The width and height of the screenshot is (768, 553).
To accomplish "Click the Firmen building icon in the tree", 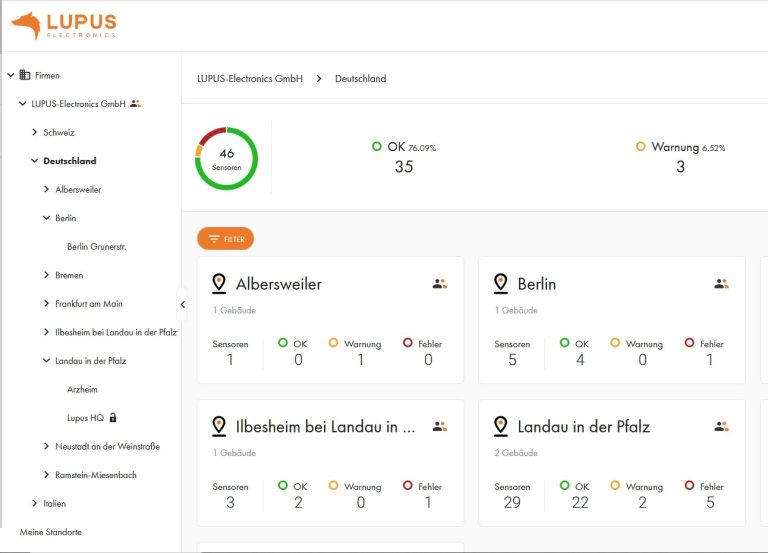I will click(x=25, y=75).
